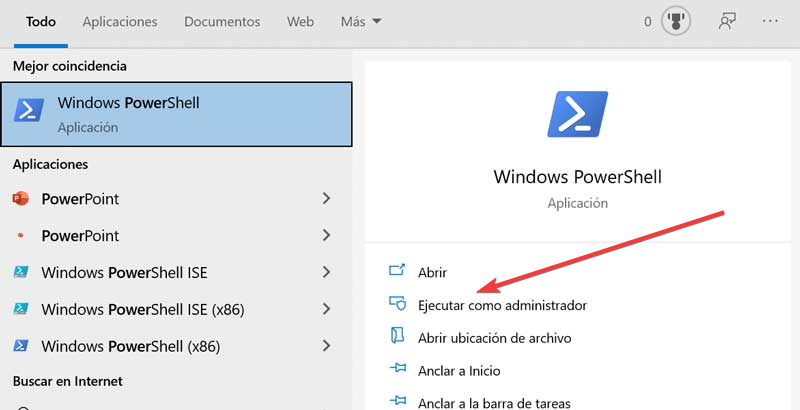Open the feedback person icon

point(727,21)
